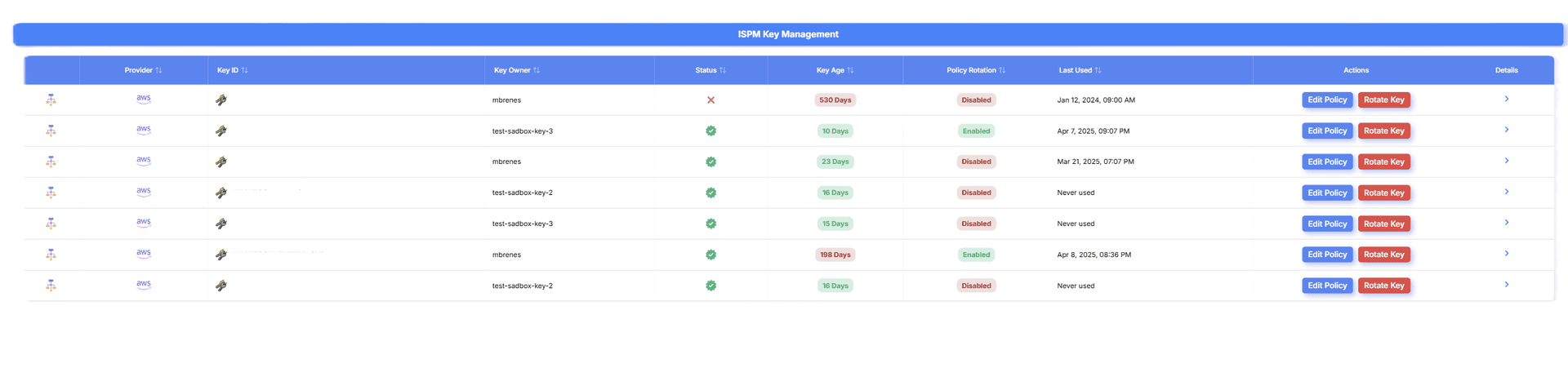Click Edit Policy for the 10 Days key

pos(1327,131)
